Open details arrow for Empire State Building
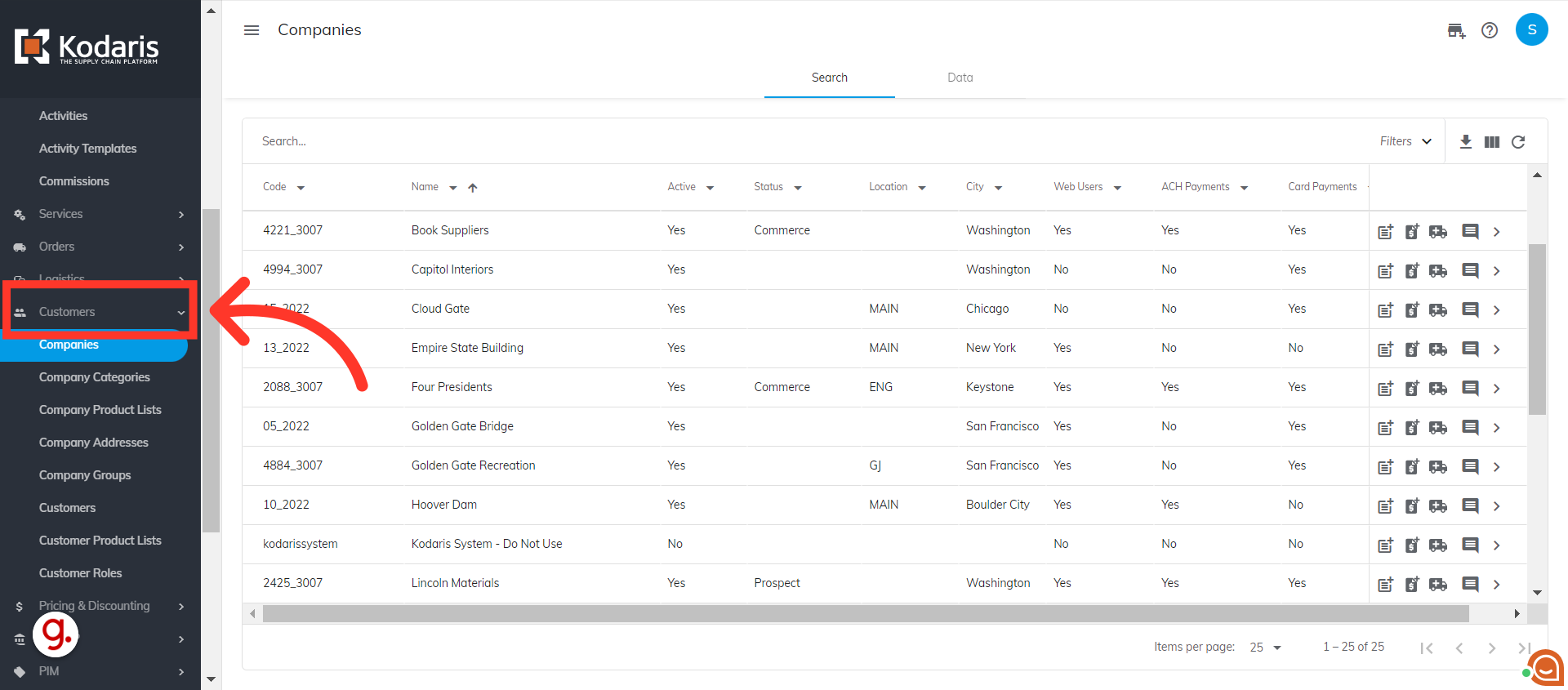This screenshot has width=1568, height=690. point(1497,349)
